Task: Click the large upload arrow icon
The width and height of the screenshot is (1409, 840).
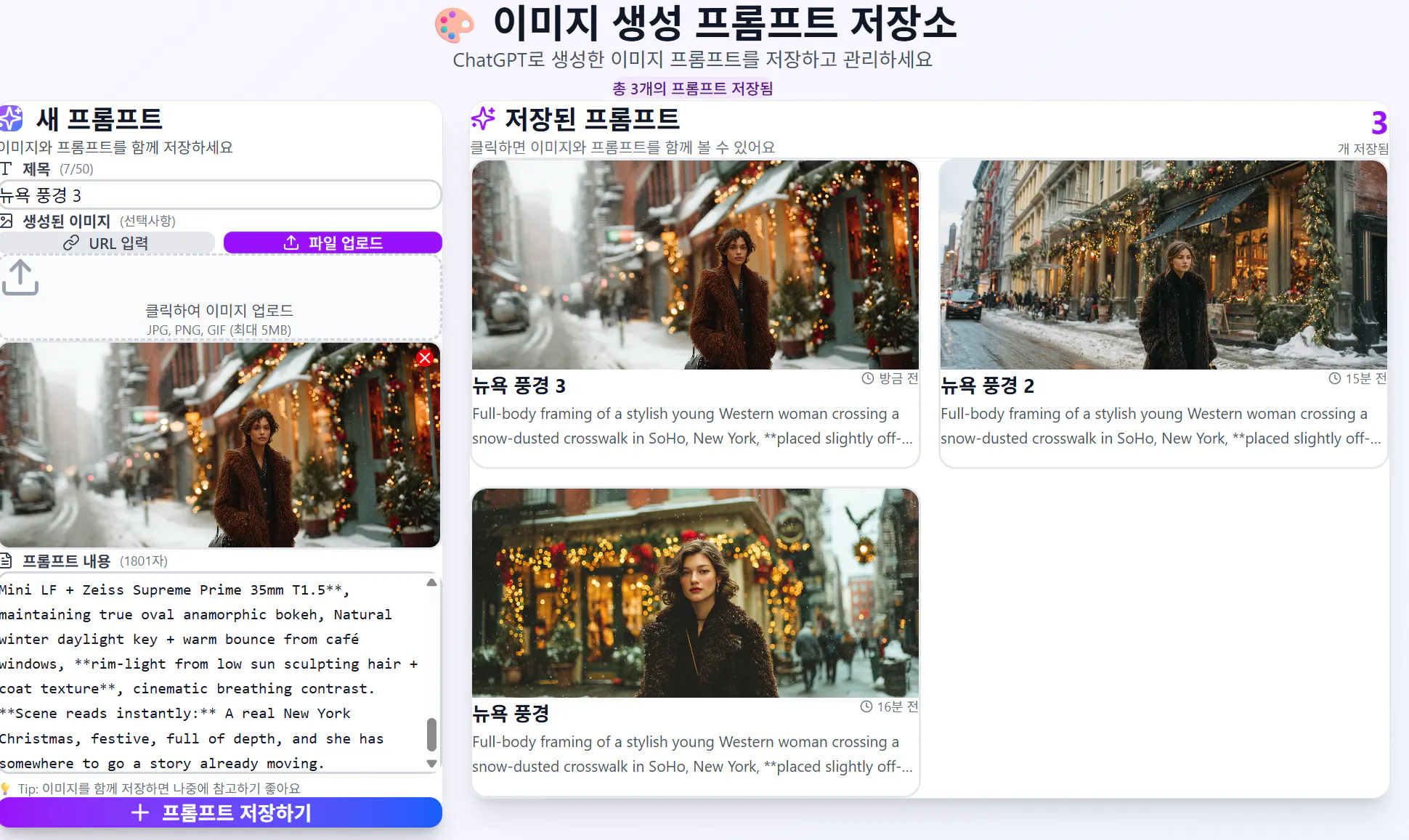Action: 20,278
